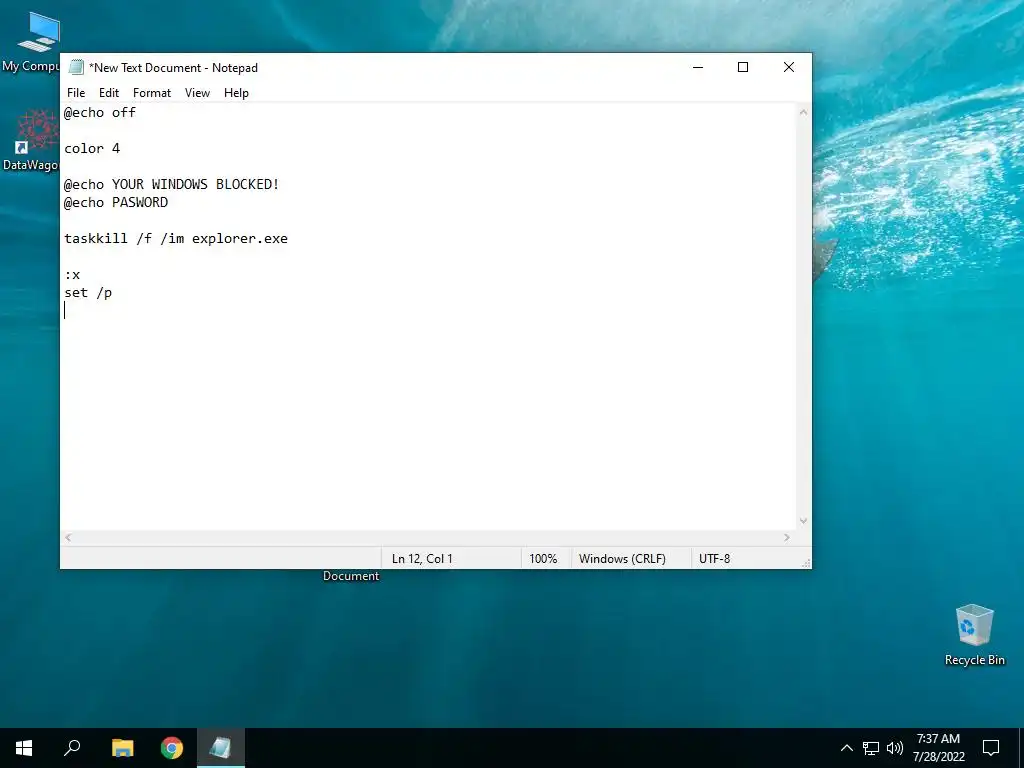This screenshot has height=768, width=1024.
Task: Click the 100% zoom status entry
Action: (x=543, y=558)
